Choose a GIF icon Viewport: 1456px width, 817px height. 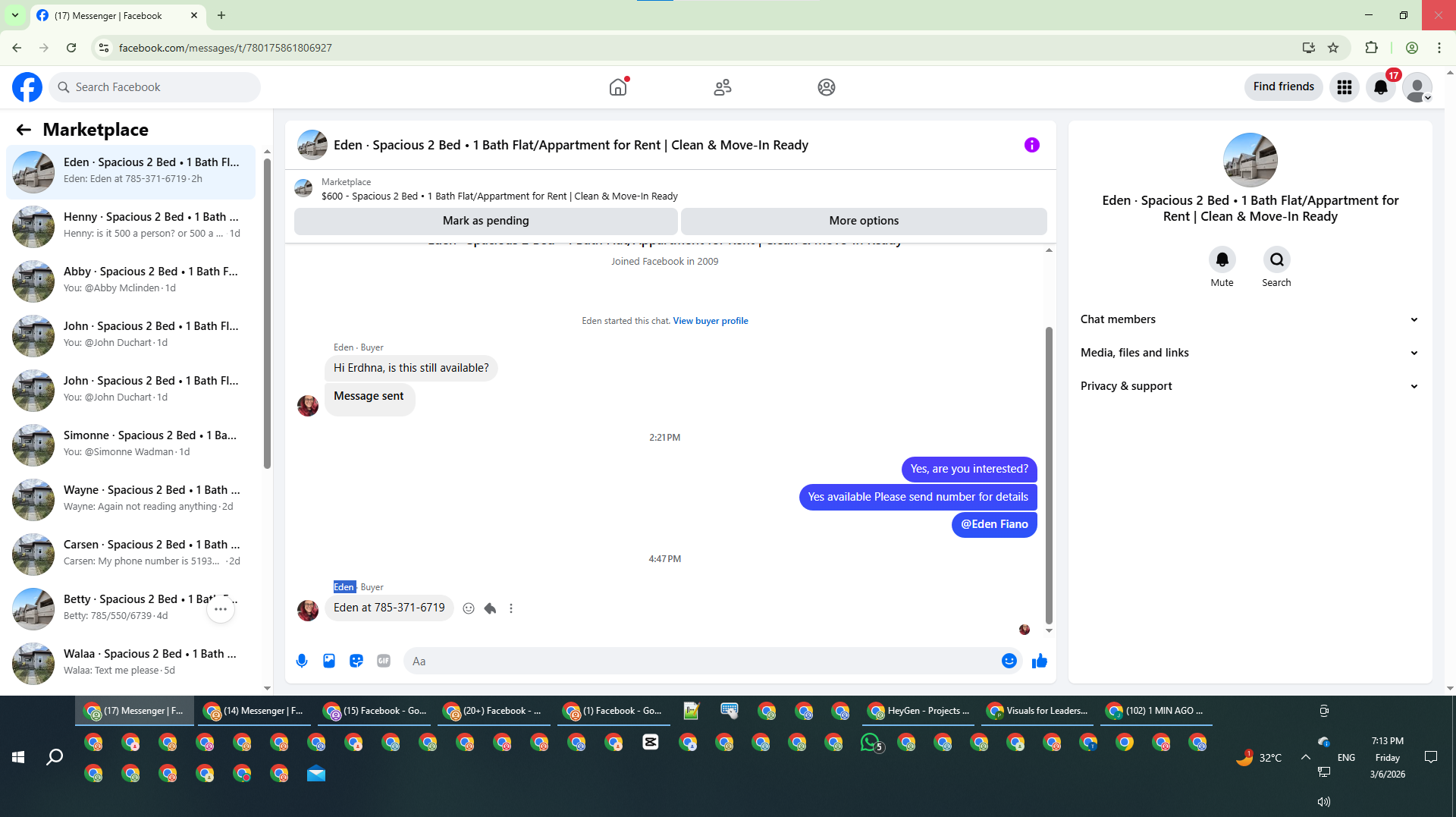click(x=384, y=661)
